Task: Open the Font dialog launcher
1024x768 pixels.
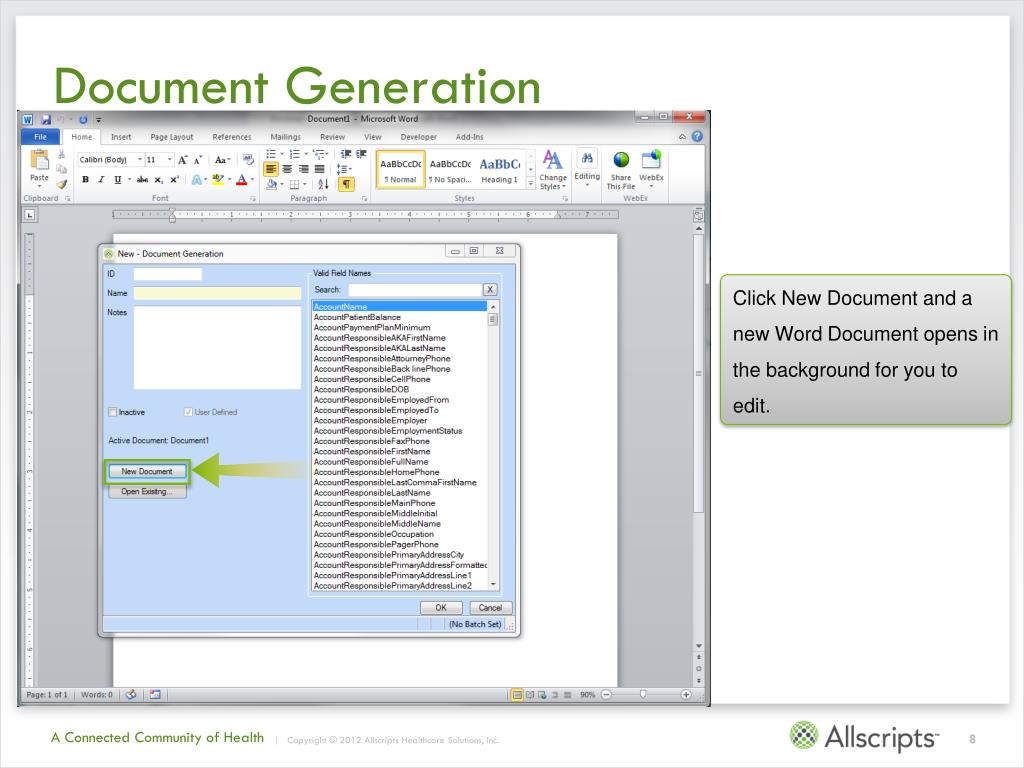Action: click(253, 199)
